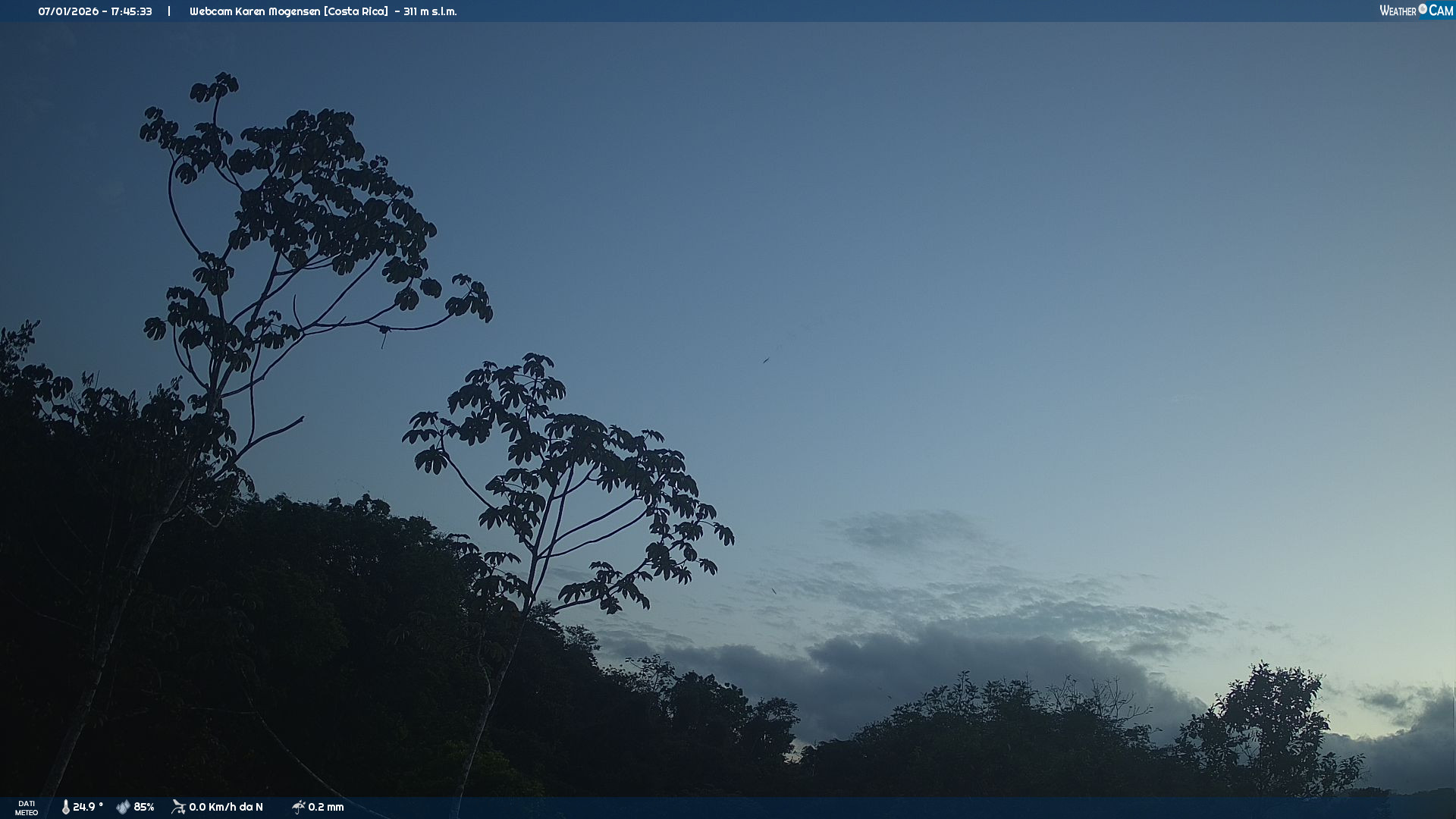The height and width of the screenshot is (819, 1456).
Task: Click the 0.2 mm rainfall value
Action: tap(326, 807)
